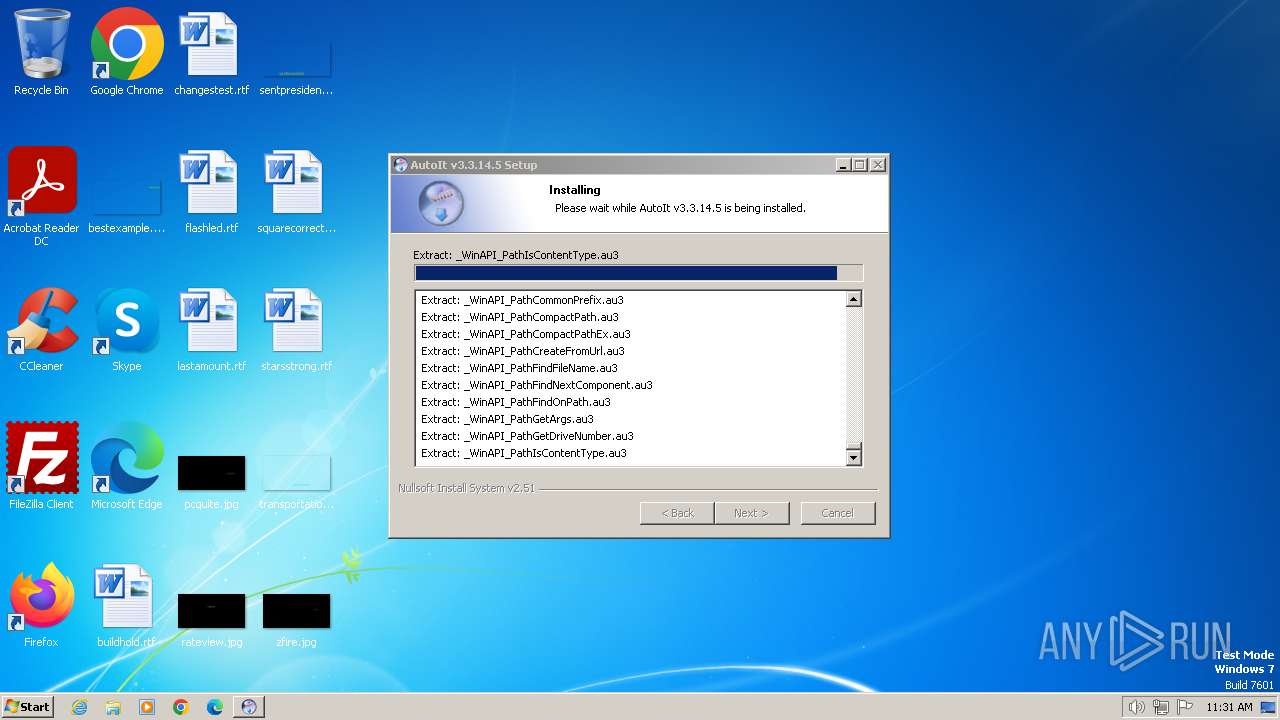Select the bestexample desktop file

127,206
